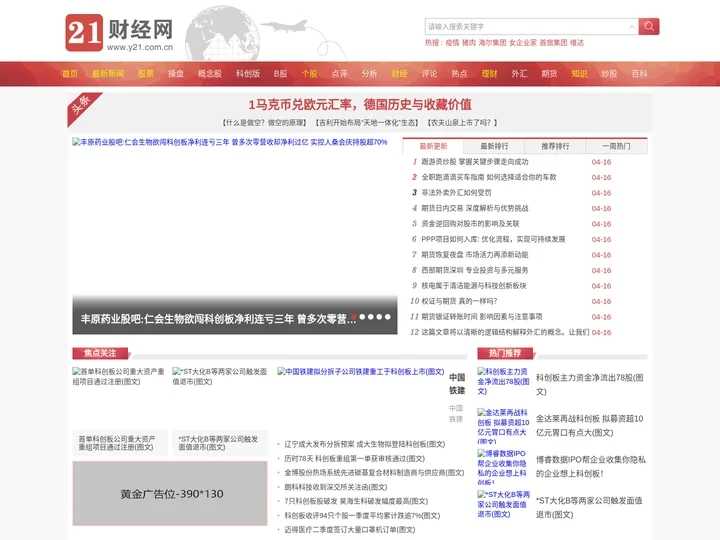Open headline 1马克币兑欧元汇率 article
This screenshot has height=540, width=720.
tap(360, 105)
